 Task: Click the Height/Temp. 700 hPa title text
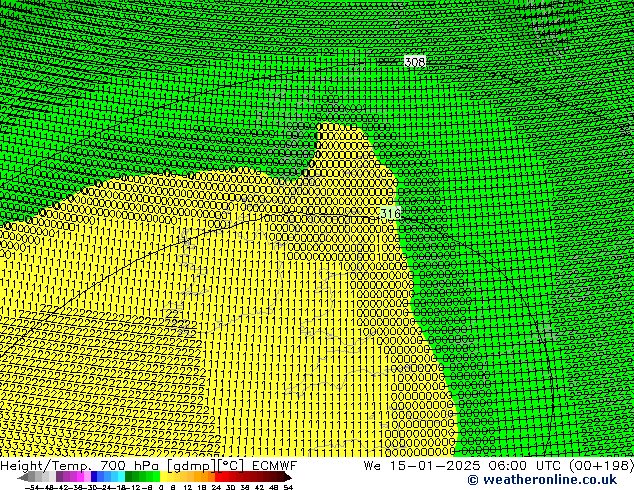tap(81, 466)
